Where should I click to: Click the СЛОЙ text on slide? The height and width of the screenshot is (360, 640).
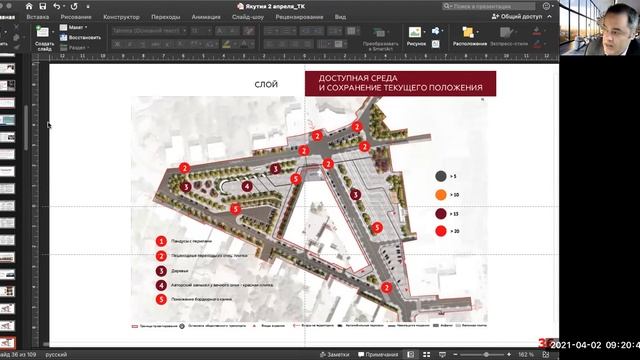click(266, 84)
